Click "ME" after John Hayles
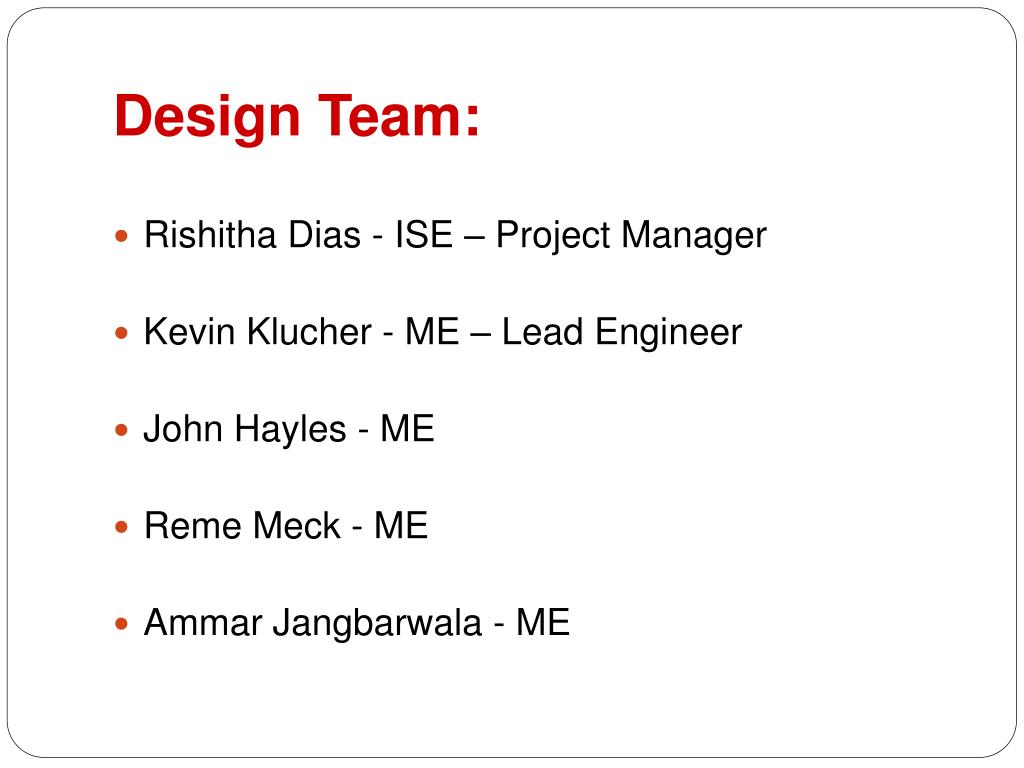 pos(408,428)
